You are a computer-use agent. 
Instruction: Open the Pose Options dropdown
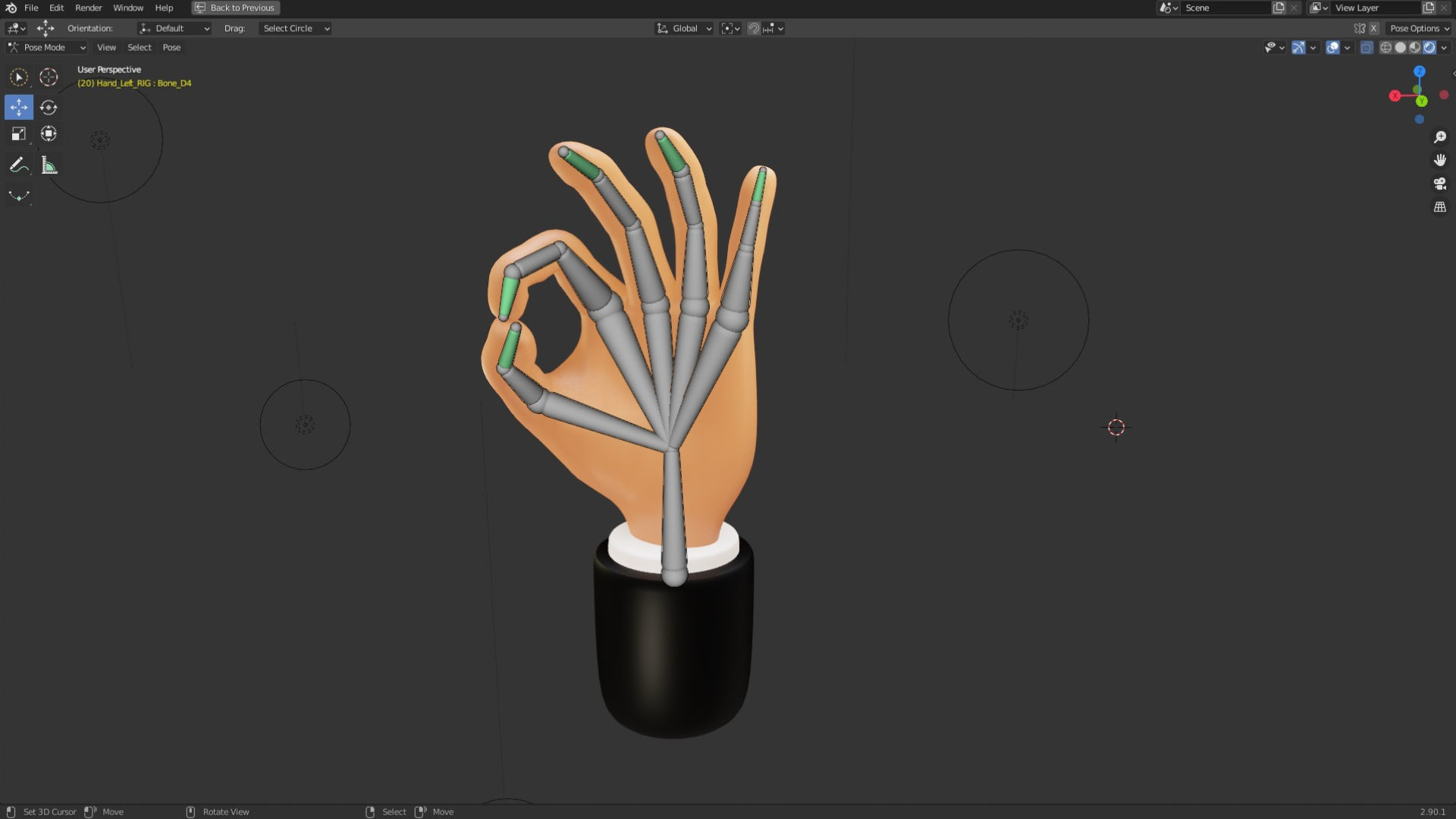coord(1417,28)
